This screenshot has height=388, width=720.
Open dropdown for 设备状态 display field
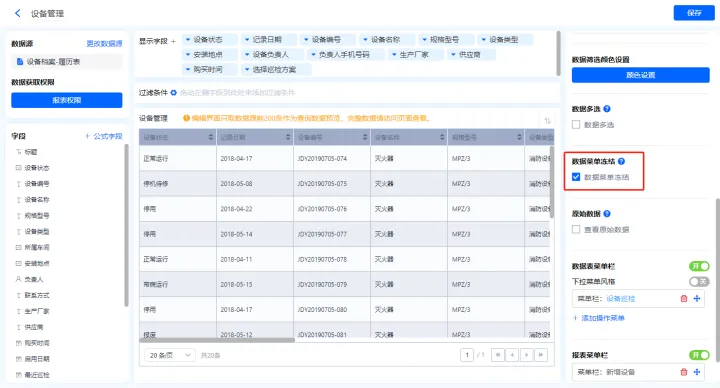coord(188,40)
